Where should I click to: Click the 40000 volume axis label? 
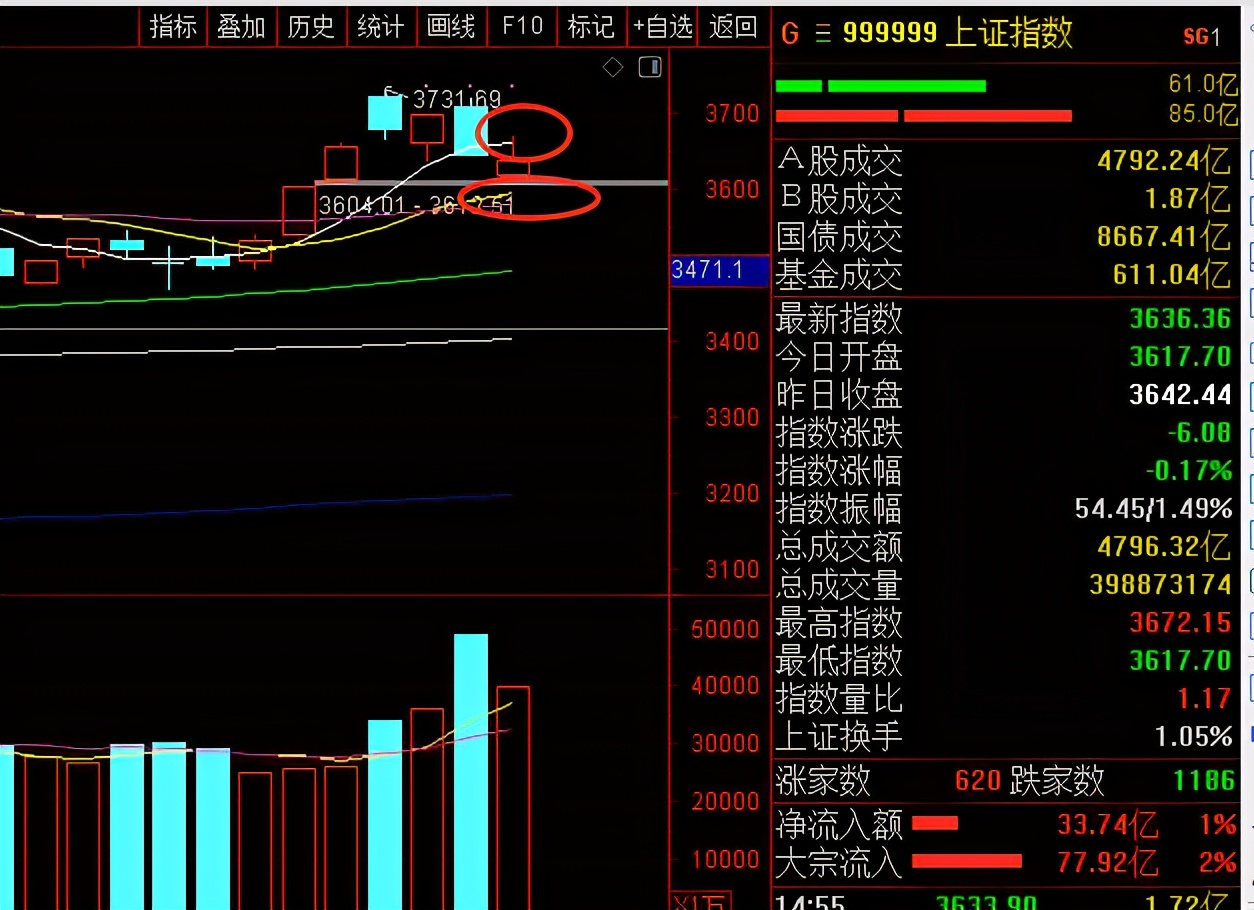725,687
